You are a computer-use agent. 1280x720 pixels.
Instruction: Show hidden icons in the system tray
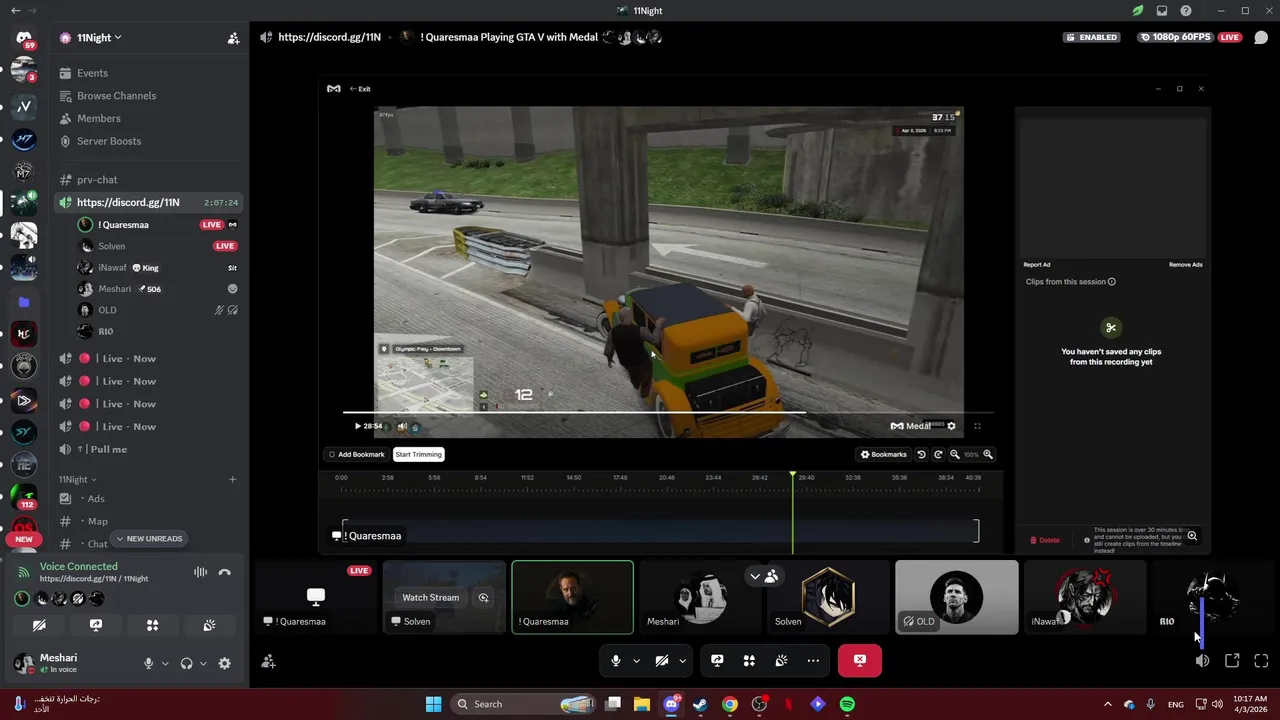pos(1107,704)
